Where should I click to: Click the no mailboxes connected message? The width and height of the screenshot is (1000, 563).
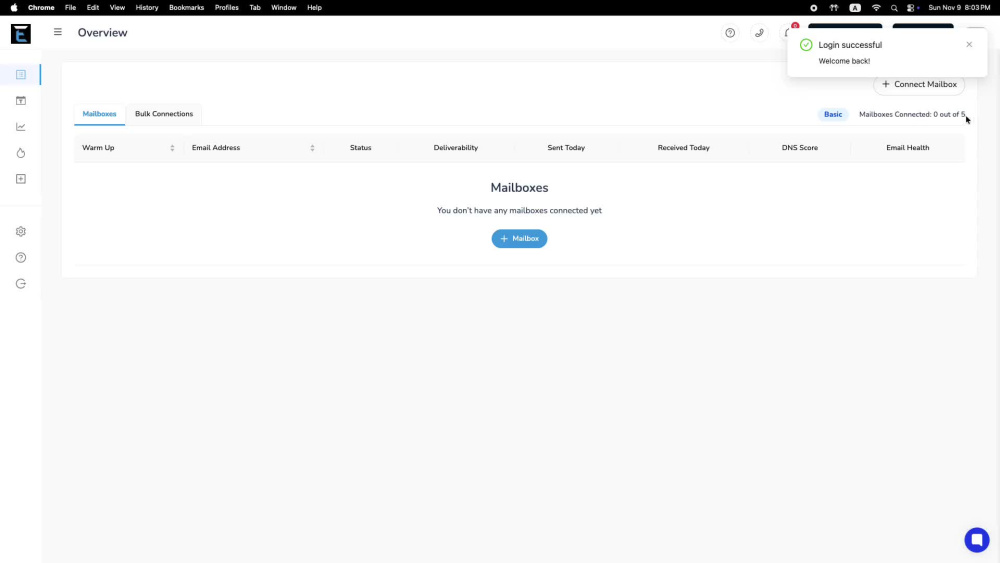tap(519, 210)
